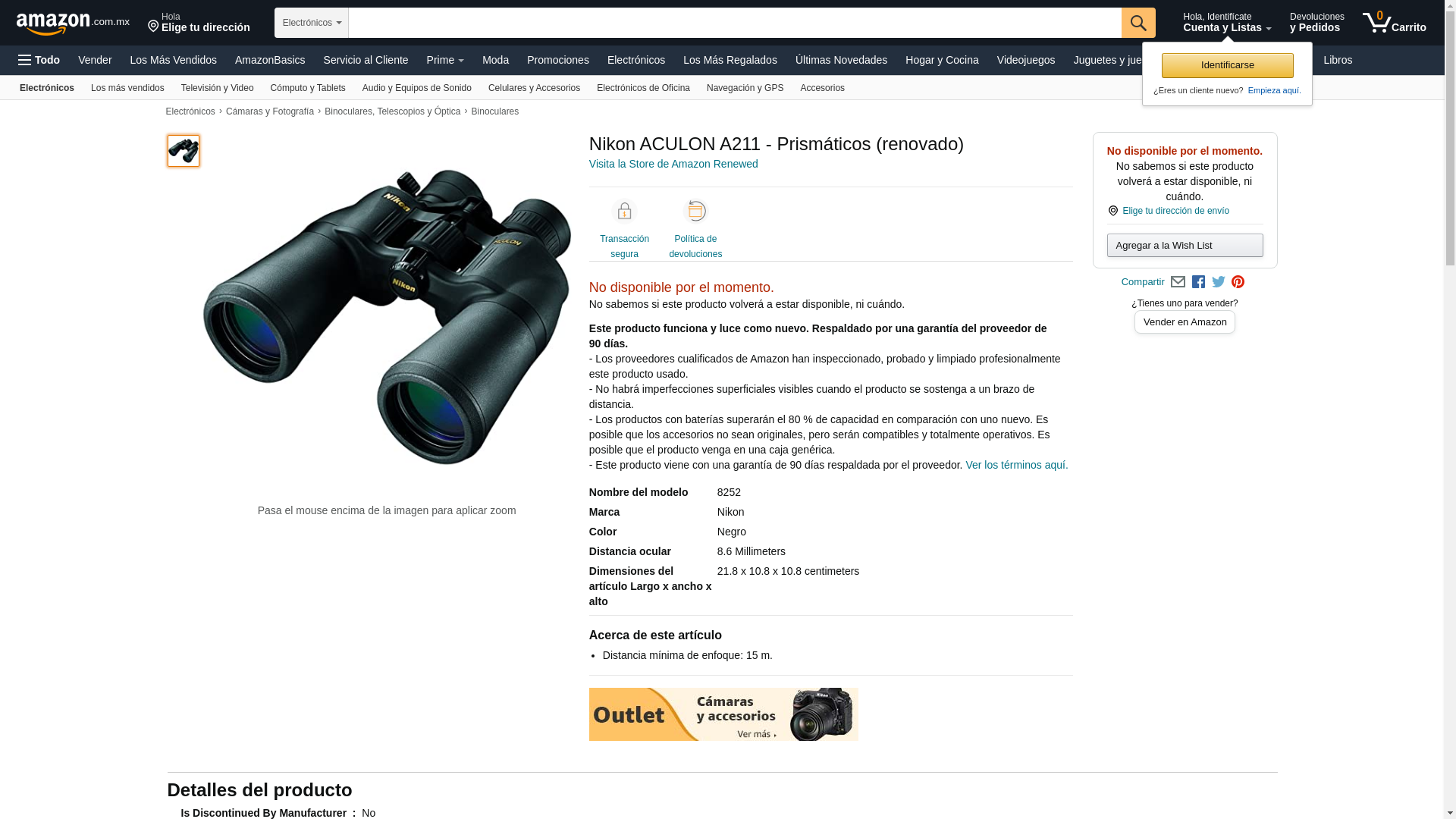Share the product on Twitter
Image resolution: width=1456 pixels, height=819 pixels.
pos(1219,282)
